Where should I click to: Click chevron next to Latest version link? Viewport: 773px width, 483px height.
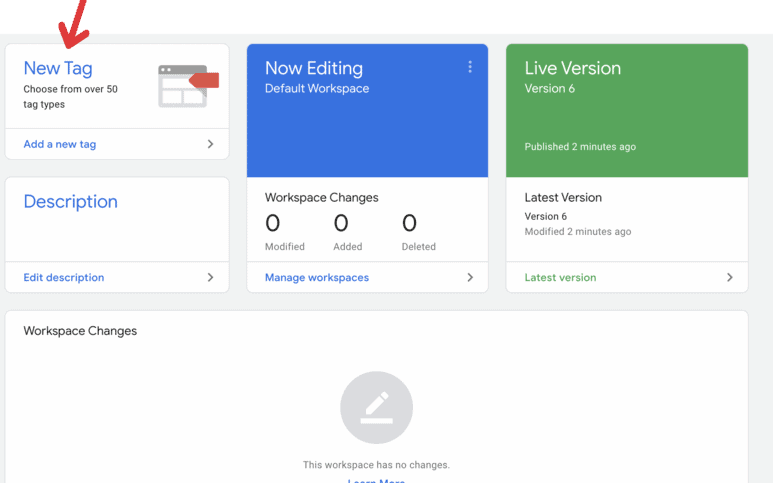click(730, 277)
